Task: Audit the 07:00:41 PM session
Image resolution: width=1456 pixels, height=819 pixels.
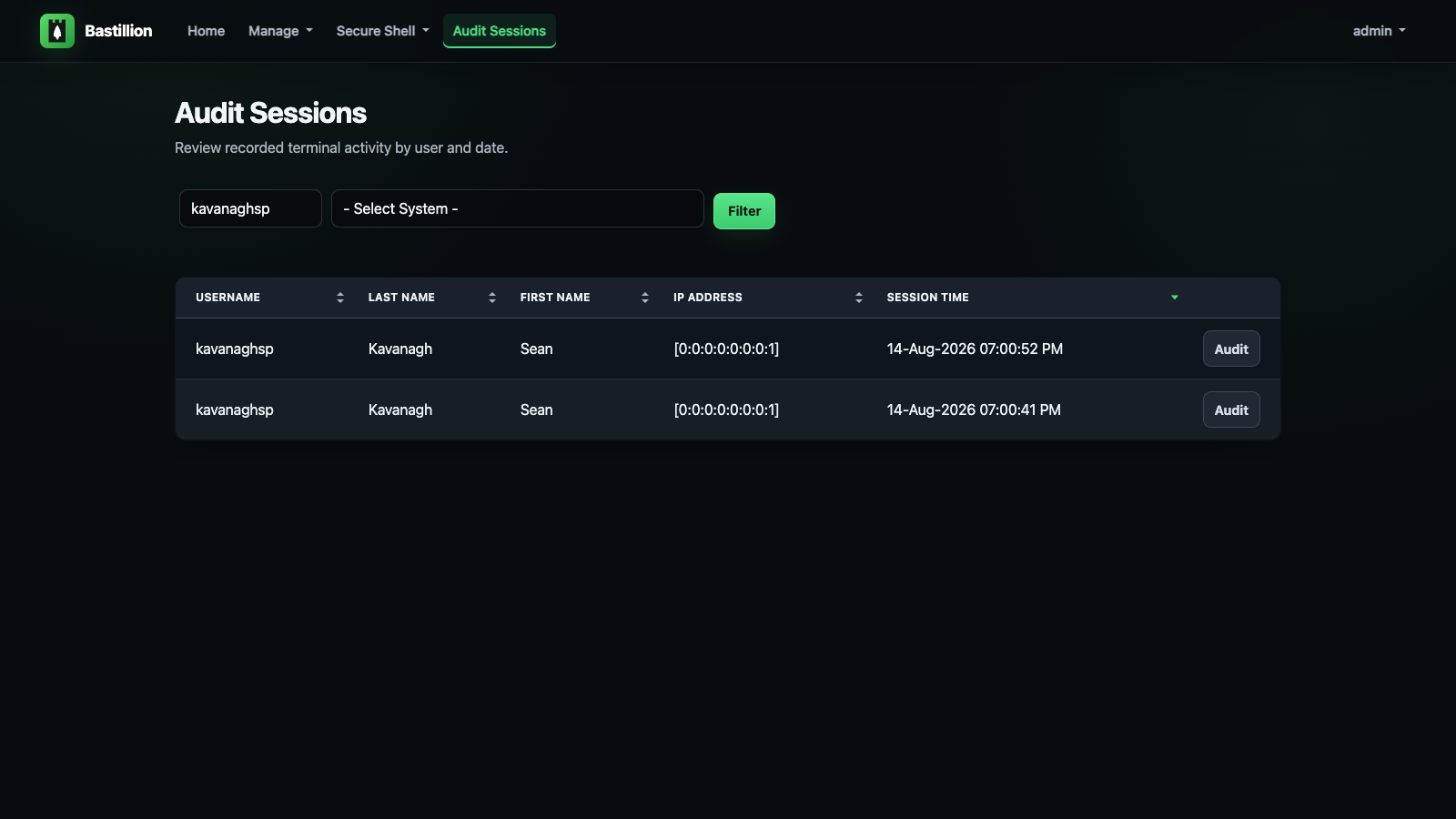Action: (1231, 409)
